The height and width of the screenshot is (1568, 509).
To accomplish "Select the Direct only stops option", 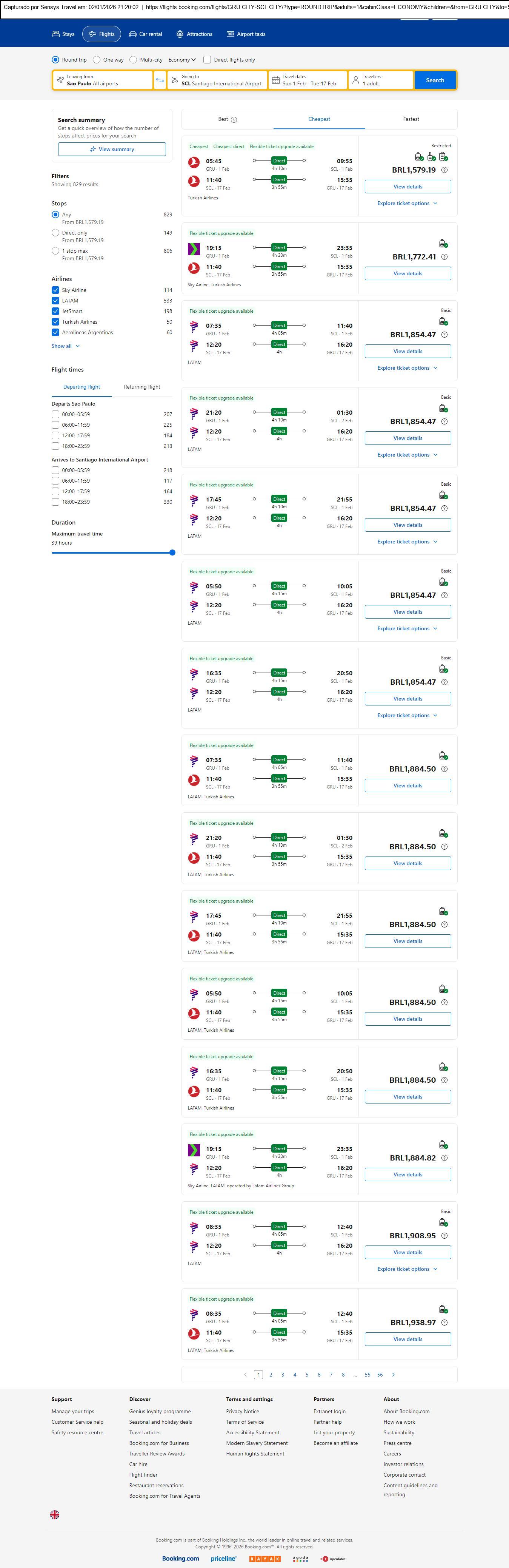I will (x=55, y=233).
